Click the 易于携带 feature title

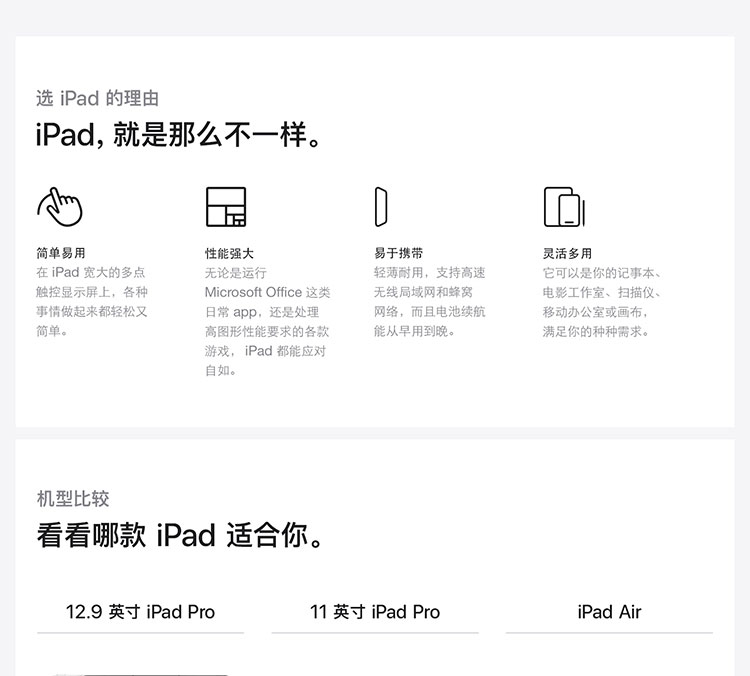tap(398, 253)
